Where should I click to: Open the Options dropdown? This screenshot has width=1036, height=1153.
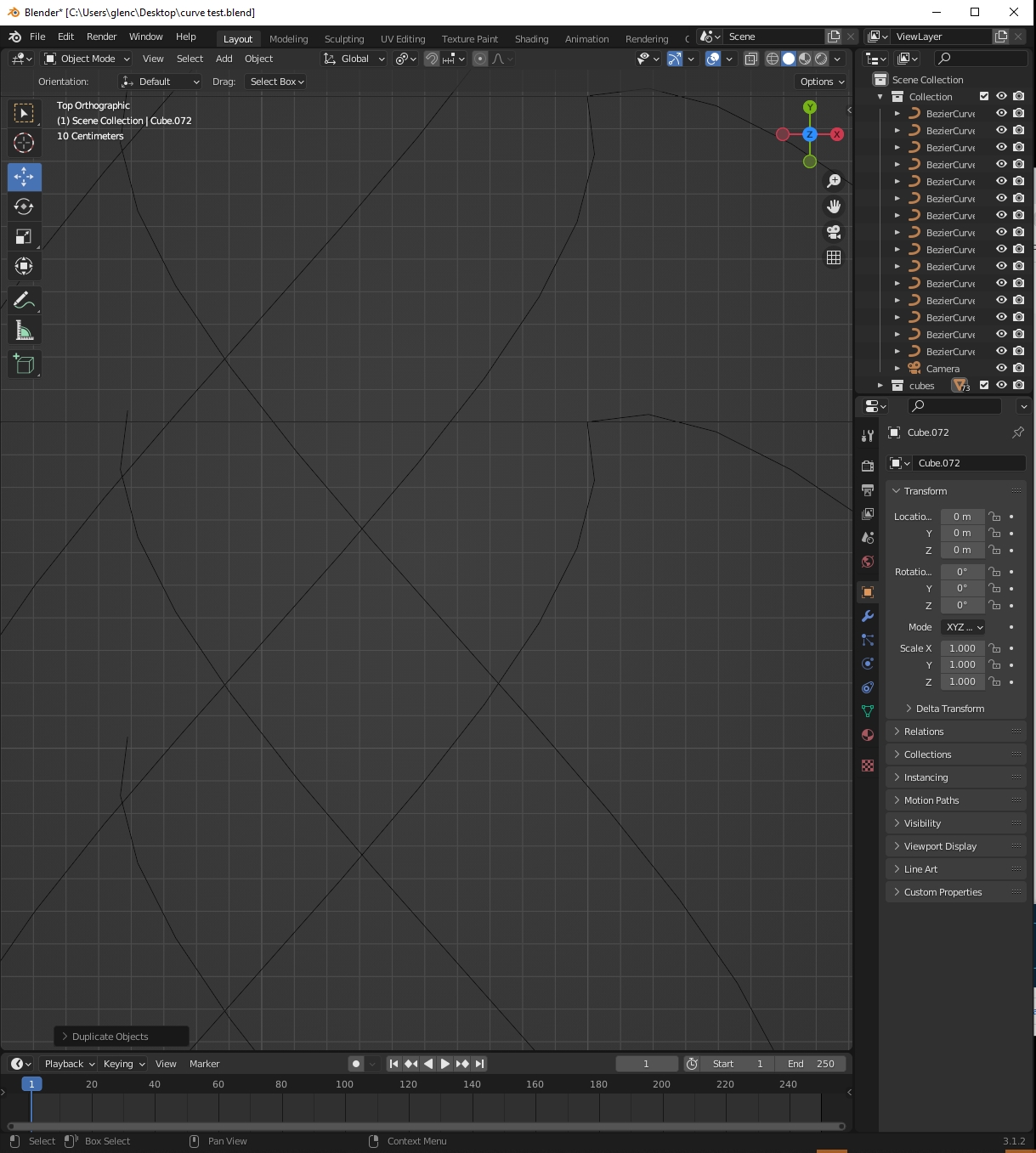pyautogui.click(x=822, y=82)
